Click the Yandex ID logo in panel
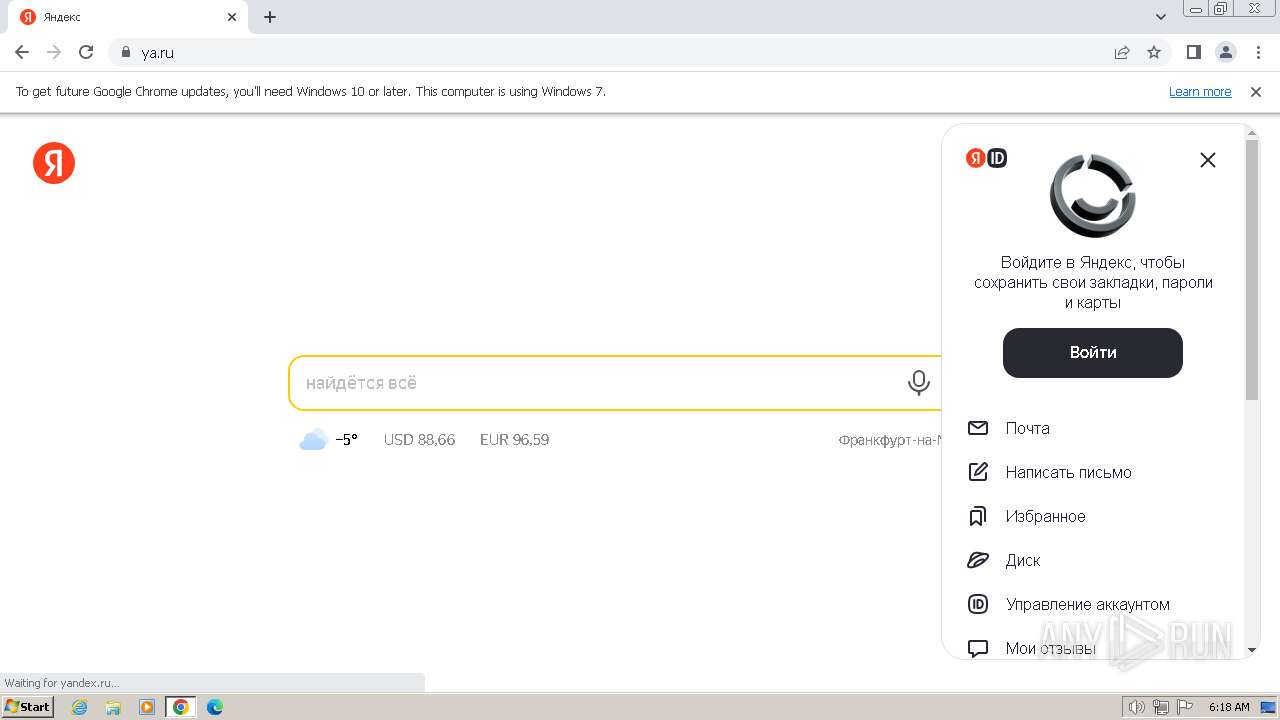The image size is (1280, 720). pos(986,158)
